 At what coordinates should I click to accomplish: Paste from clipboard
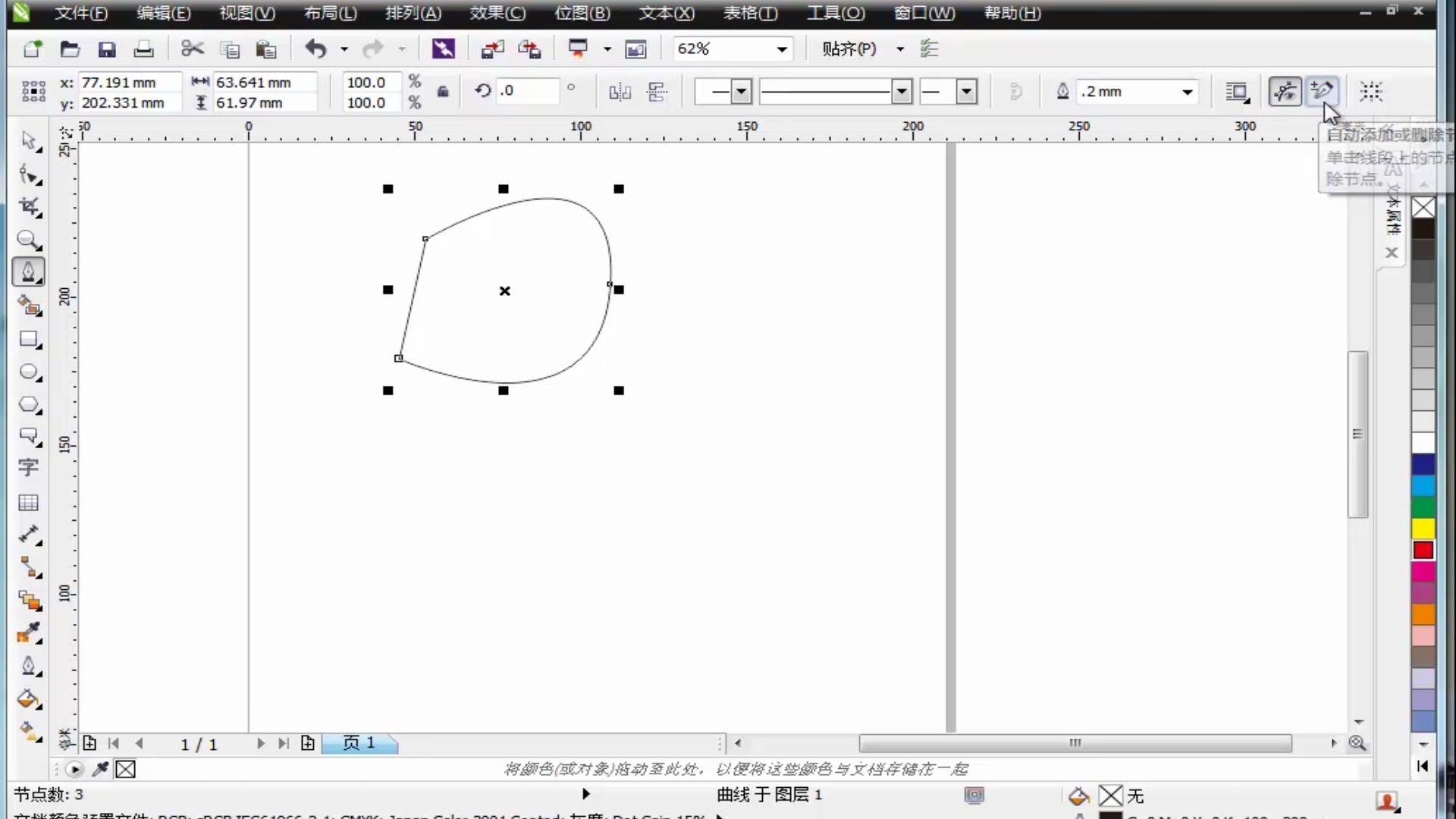[265, 49]
